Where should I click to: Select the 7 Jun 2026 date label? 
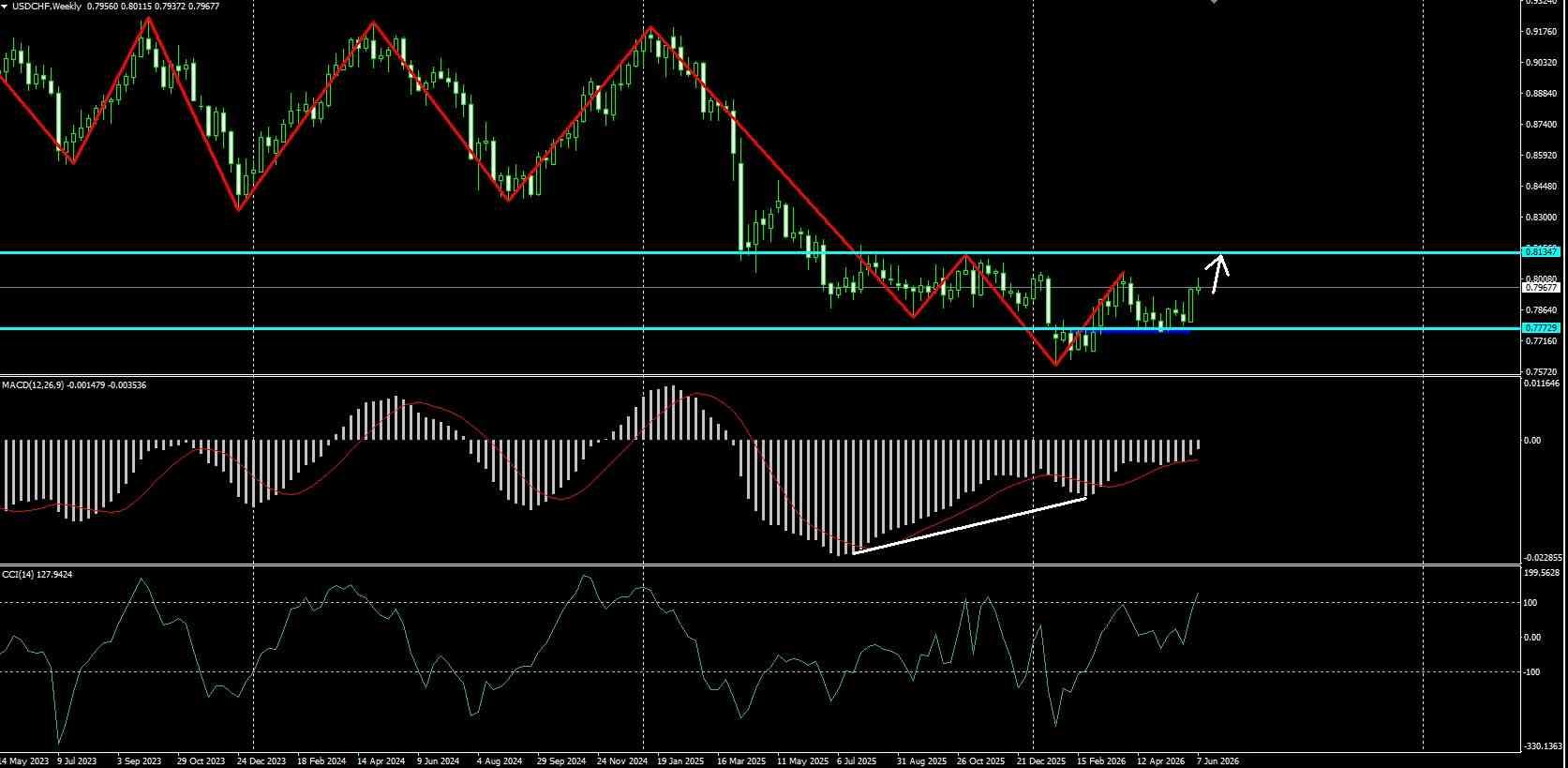1217,761
